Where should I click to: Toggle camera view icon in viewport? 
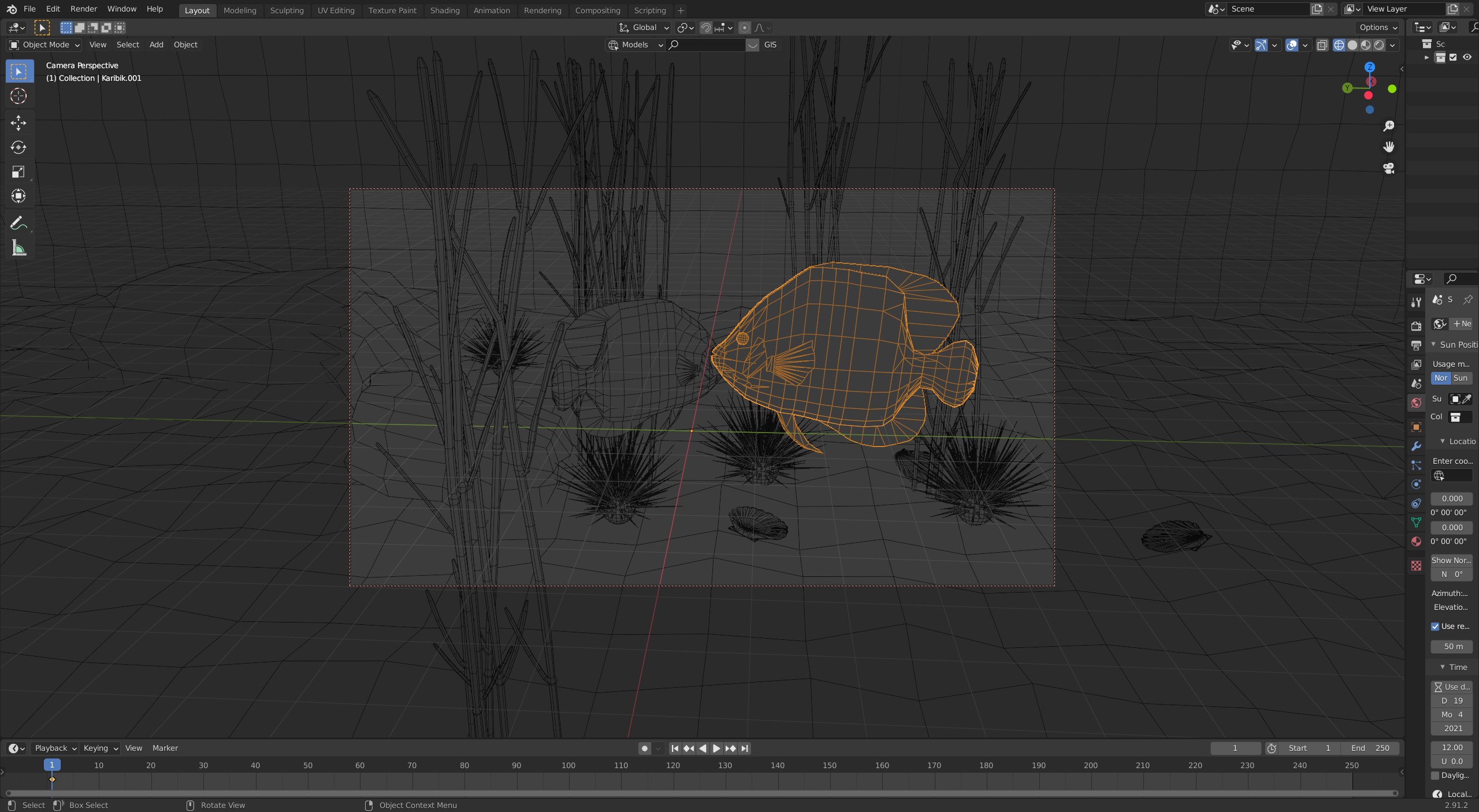point(1389,169)
